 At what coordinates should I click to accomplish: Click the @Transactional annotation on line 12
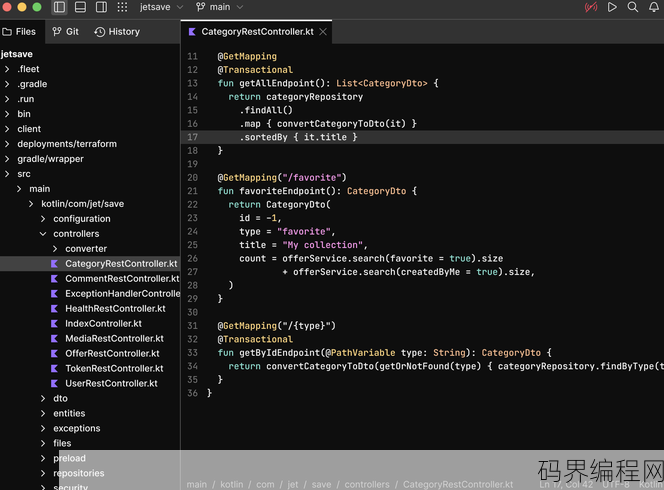point(255,70)
